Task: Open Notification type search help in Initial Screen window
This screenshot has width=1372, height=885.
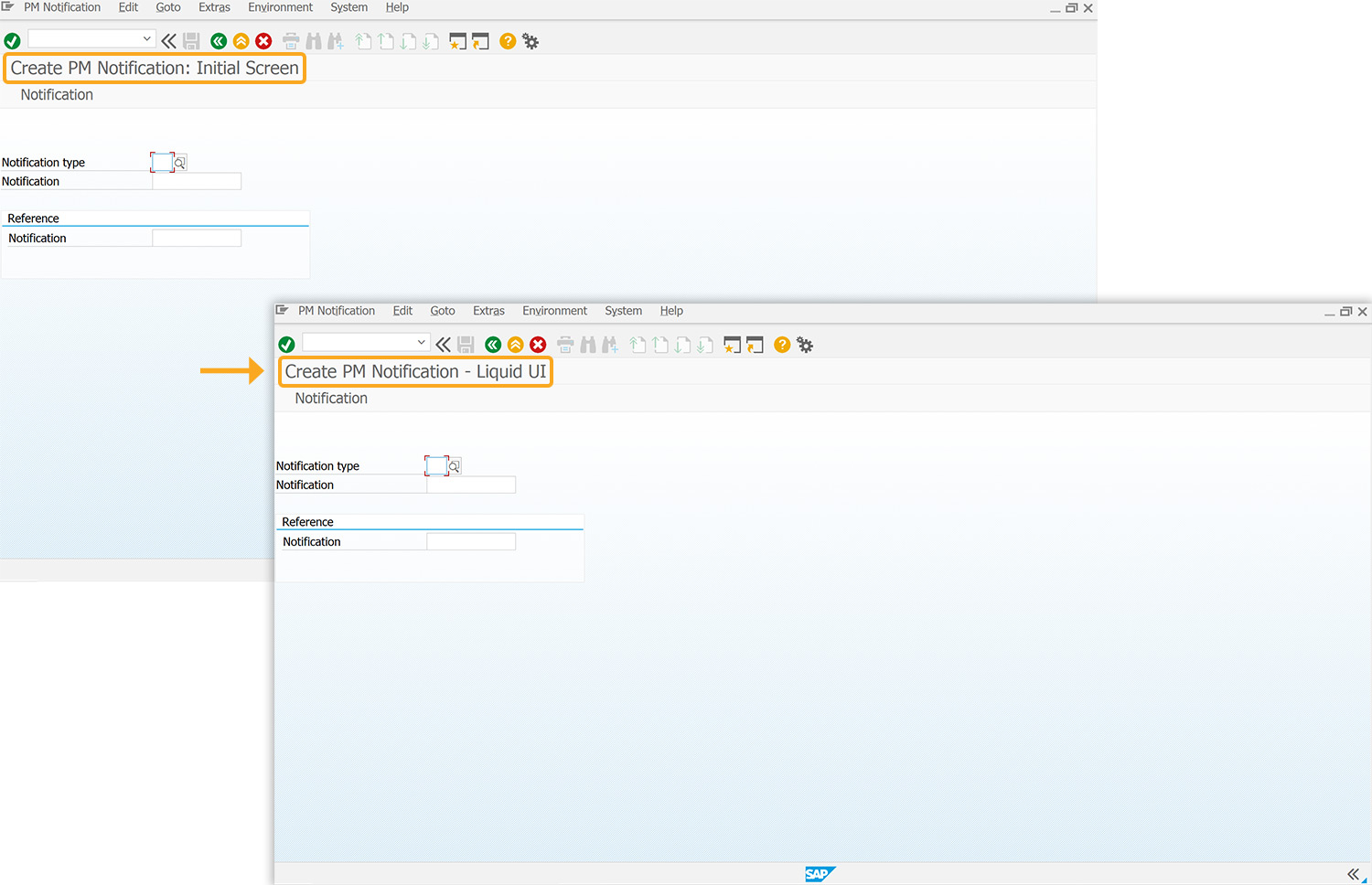Action: pyautogui.click(x=179, y=163)
